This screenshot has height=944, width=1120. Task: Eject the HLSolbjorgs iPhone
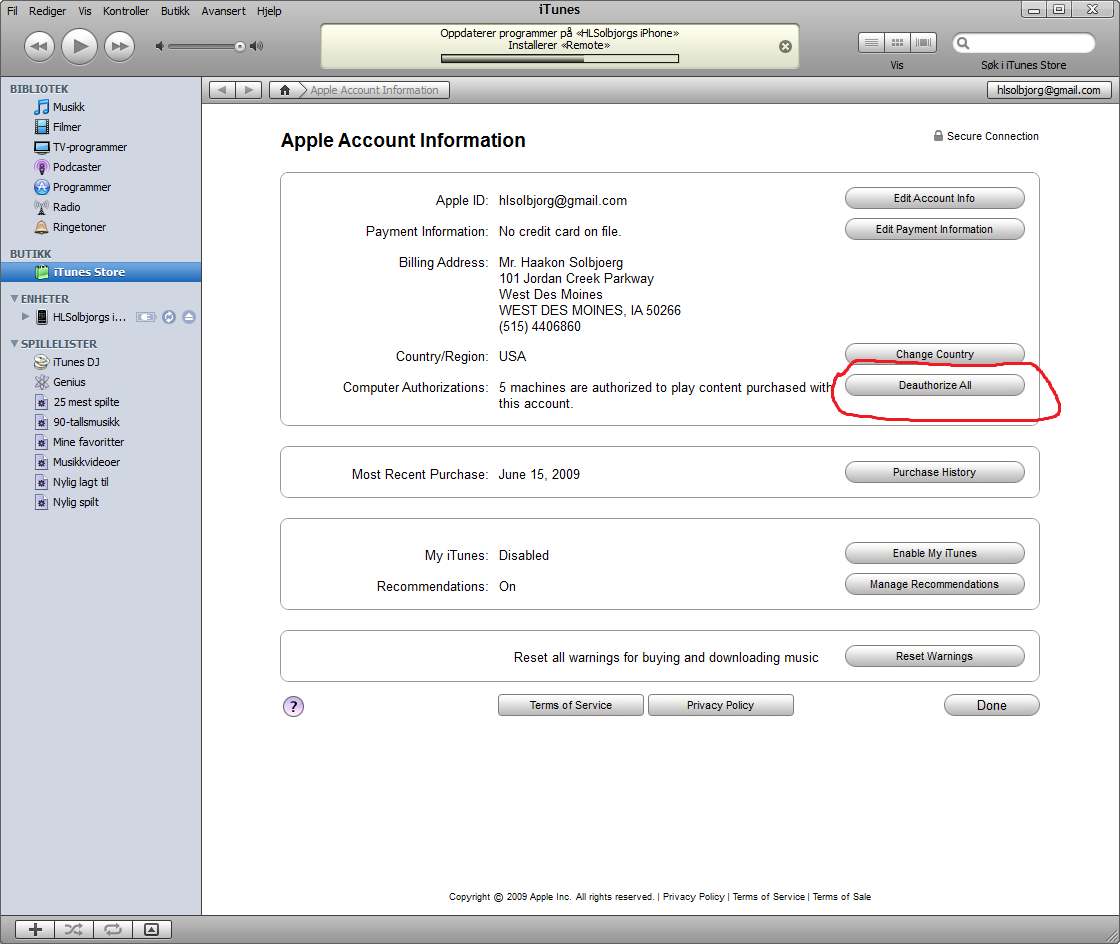189,317
